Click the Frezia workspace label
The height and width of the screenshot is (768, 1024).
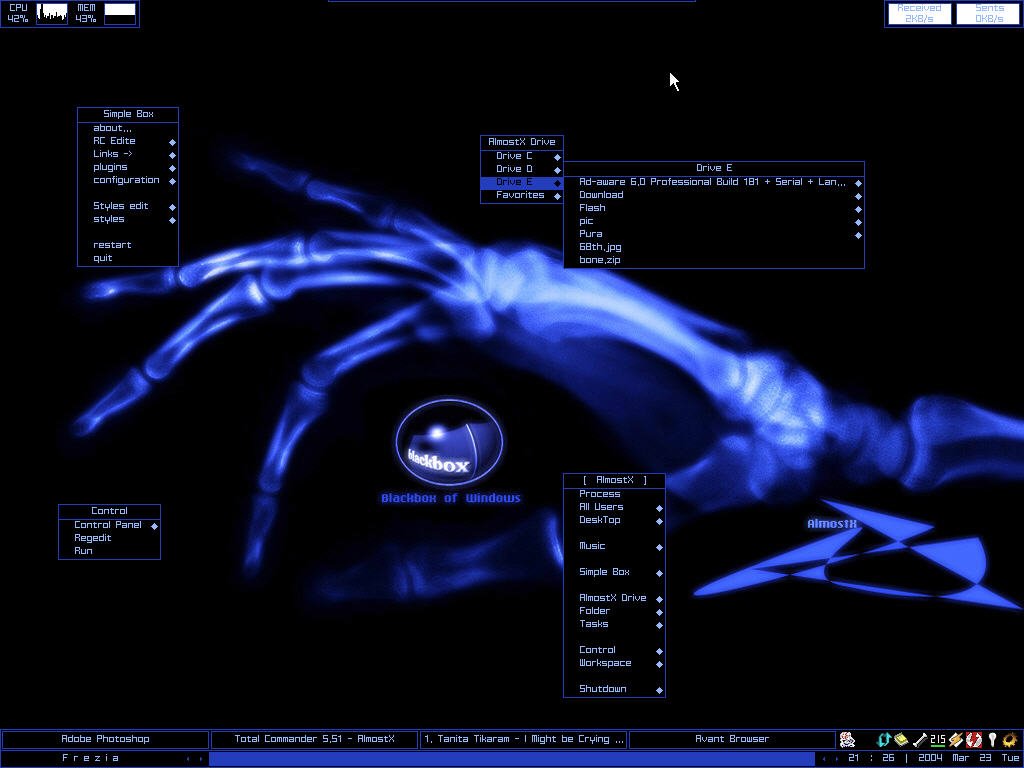click(91, 758)
